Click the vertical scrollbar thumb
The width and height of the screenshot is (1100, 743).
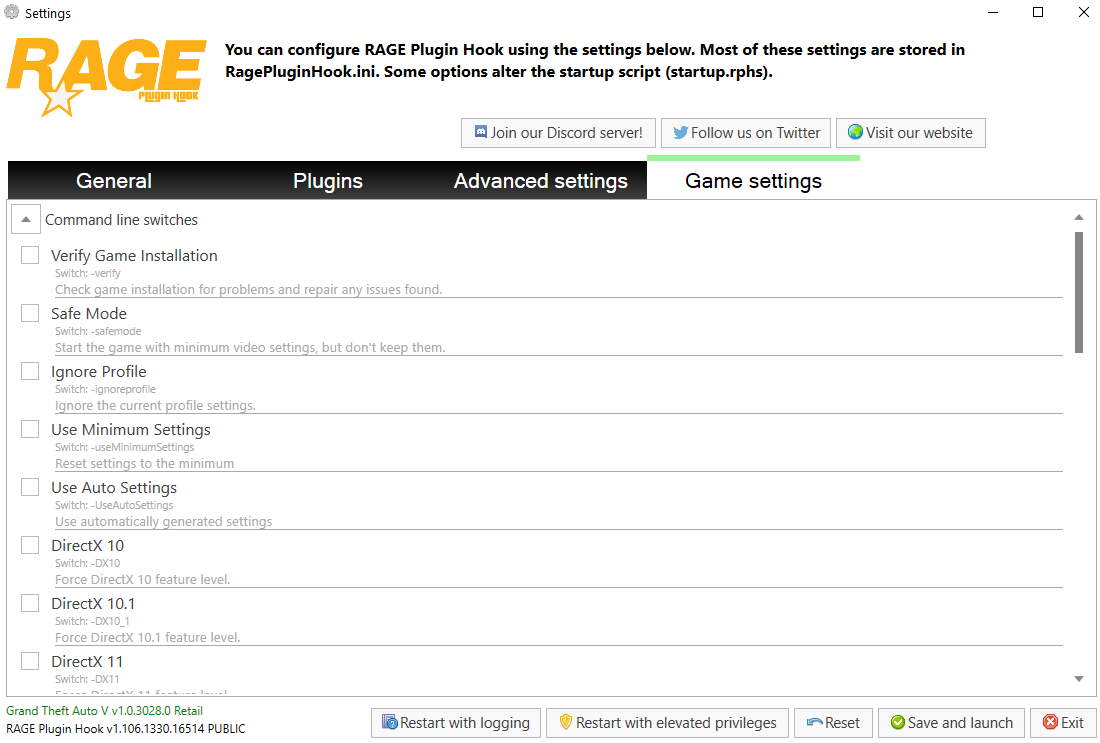(x=1079, y=292)
